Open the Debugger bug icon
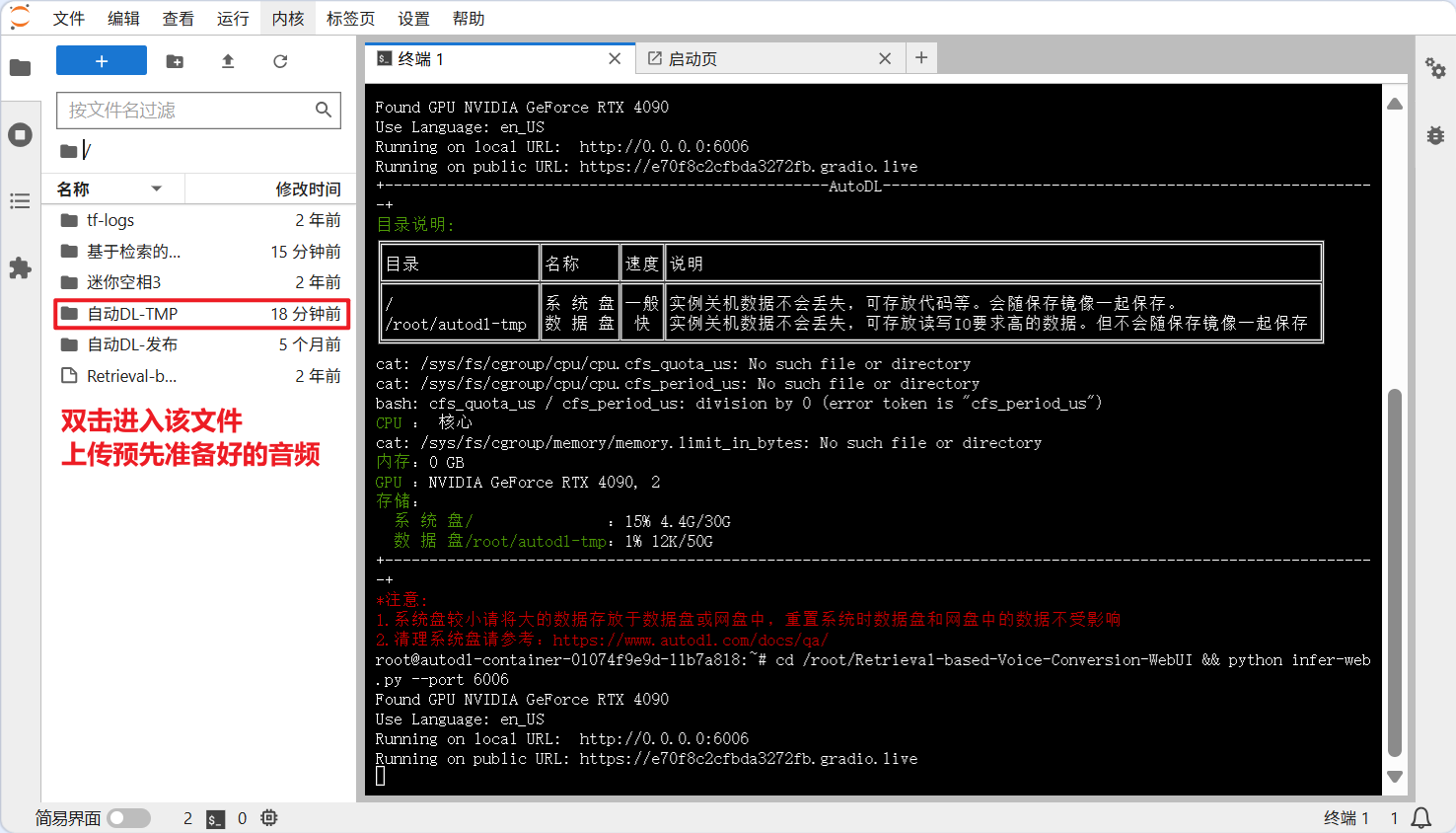The width and height of the screenshot is (1456, 833). pyautogui.click(x=1435, y=135)
